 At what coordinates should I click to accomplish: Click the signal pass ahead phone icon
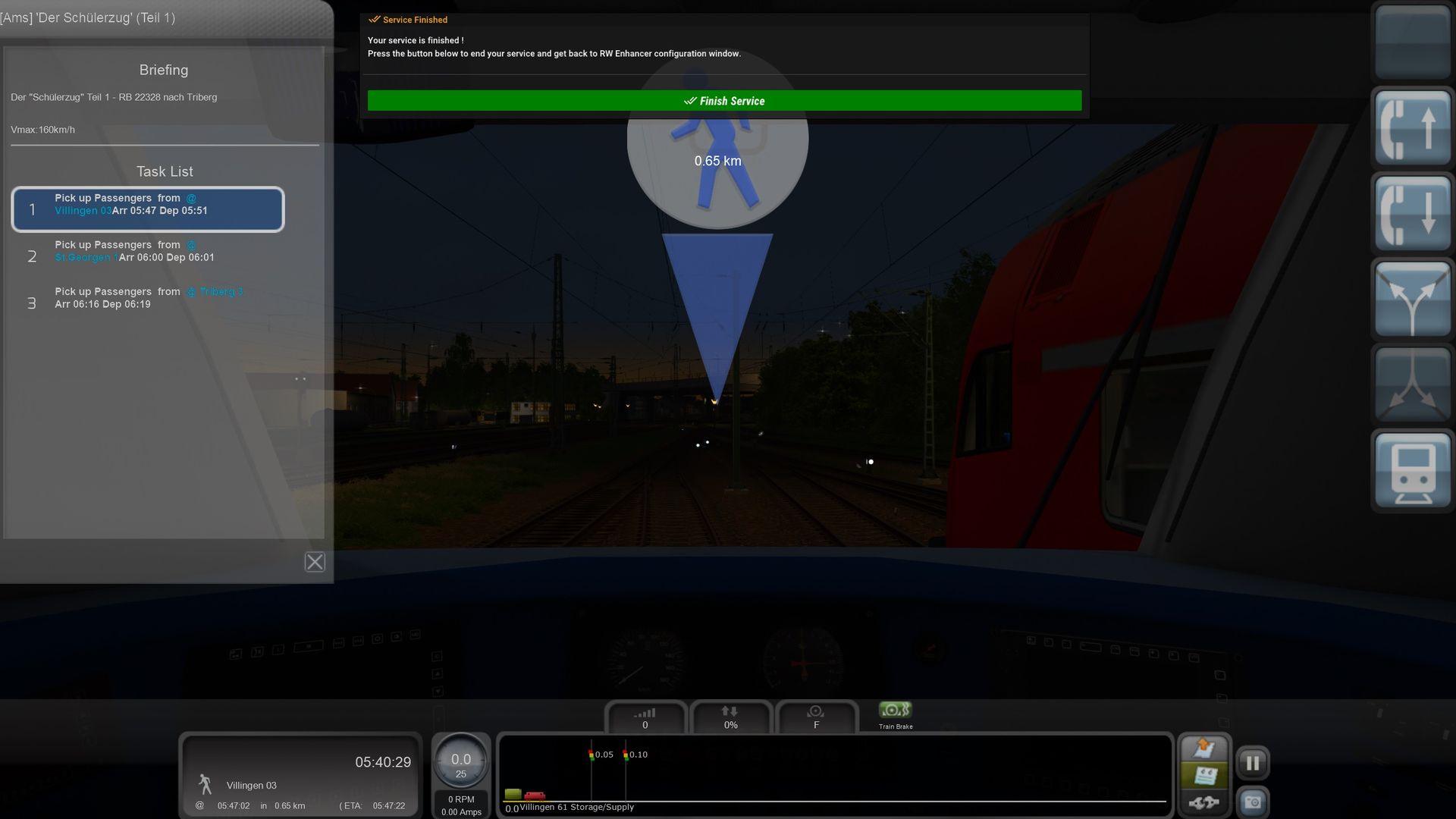tap(1412, 129)
